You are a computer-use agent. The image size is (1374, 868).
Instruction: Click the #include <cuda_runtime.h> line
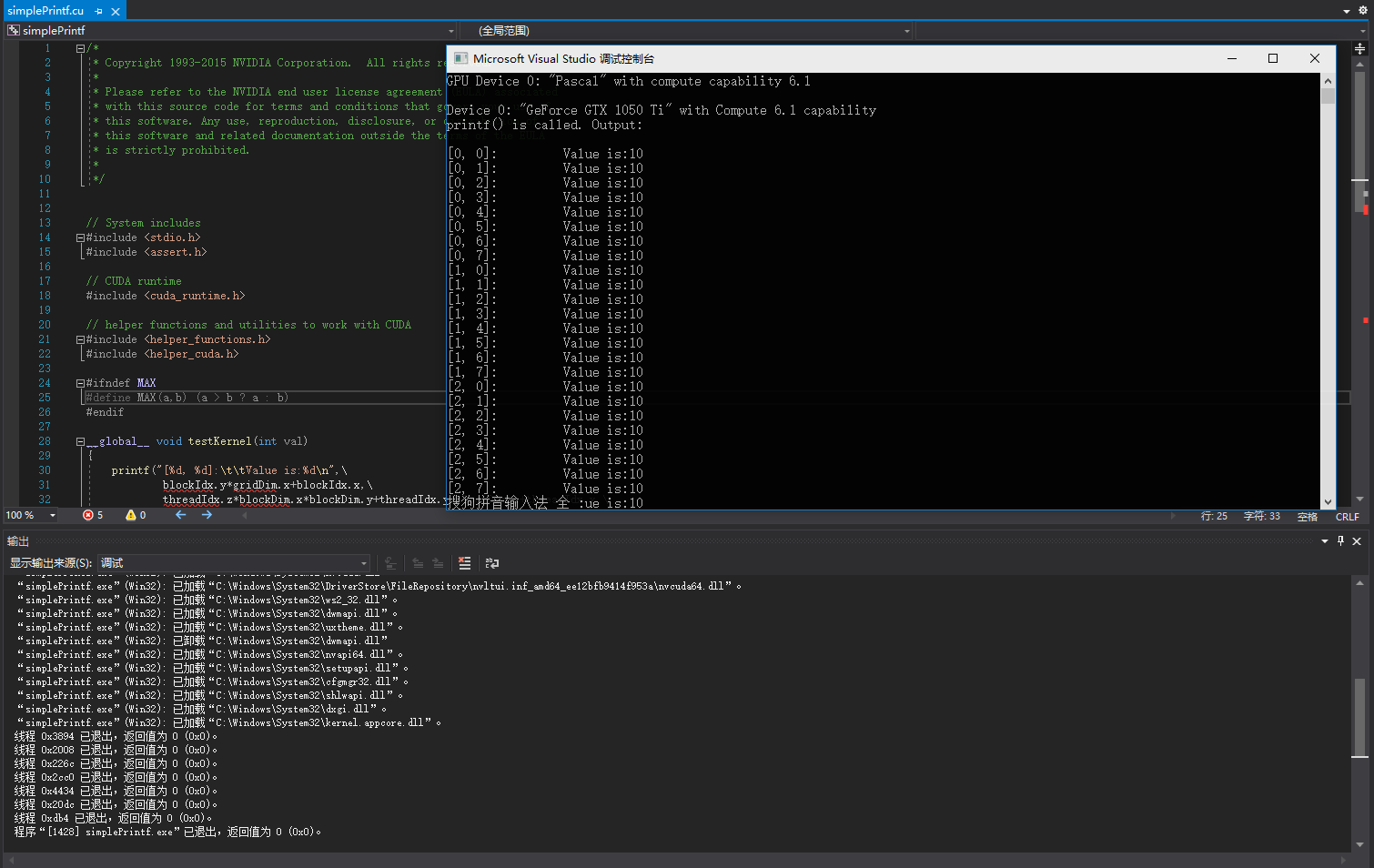pyautogui.click(x=166, y=296)
